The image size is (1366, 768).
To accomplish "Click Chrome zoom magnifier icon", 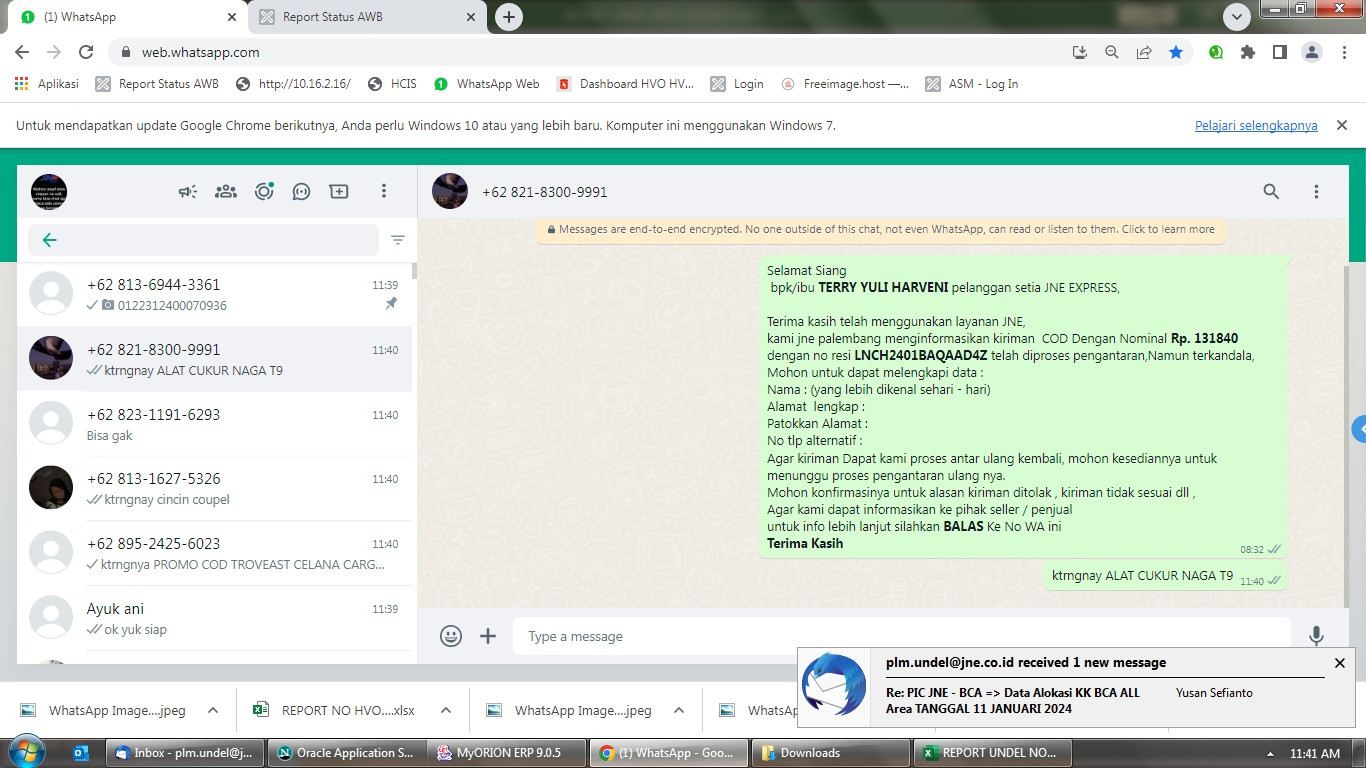I will [x=1111, y=52].
